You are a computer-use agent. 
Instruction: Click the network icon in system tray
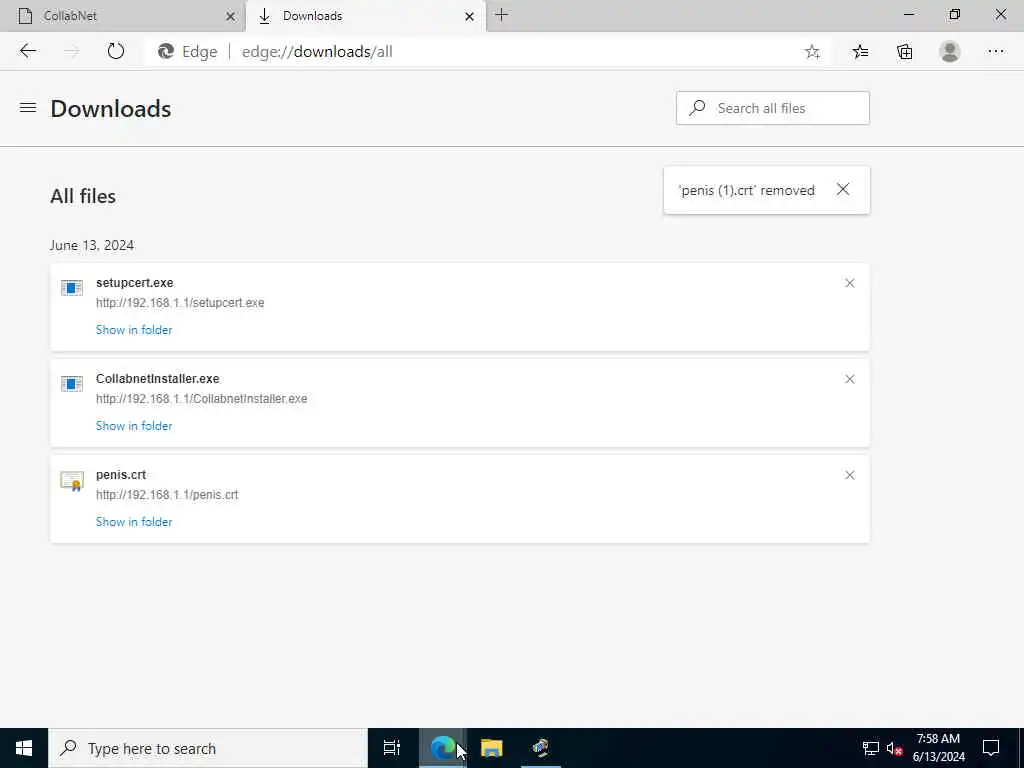click(871, 748)
